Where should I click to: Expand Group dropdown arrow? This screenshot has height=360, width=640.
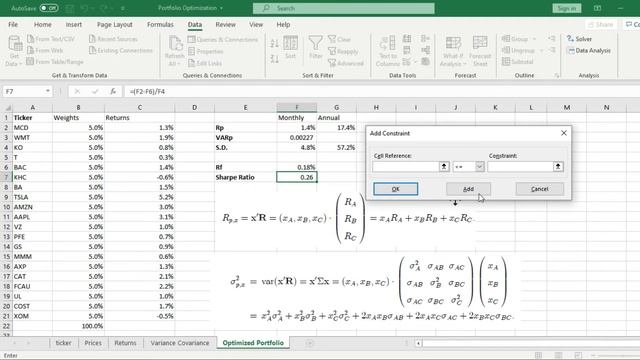tap(534, 39)
